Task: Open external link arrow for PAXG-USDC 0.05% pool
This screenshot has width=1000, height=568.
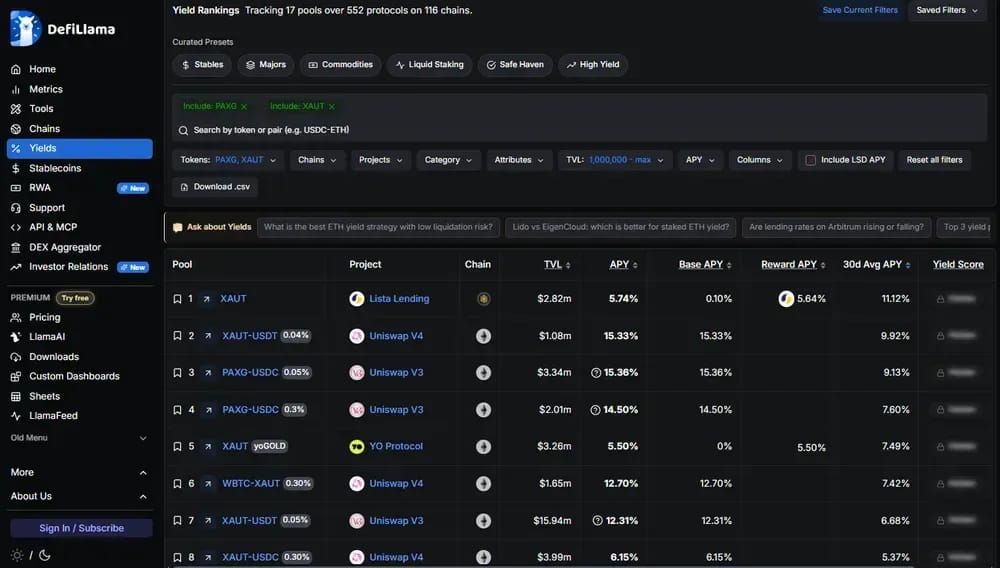Action: pos(208,373)
